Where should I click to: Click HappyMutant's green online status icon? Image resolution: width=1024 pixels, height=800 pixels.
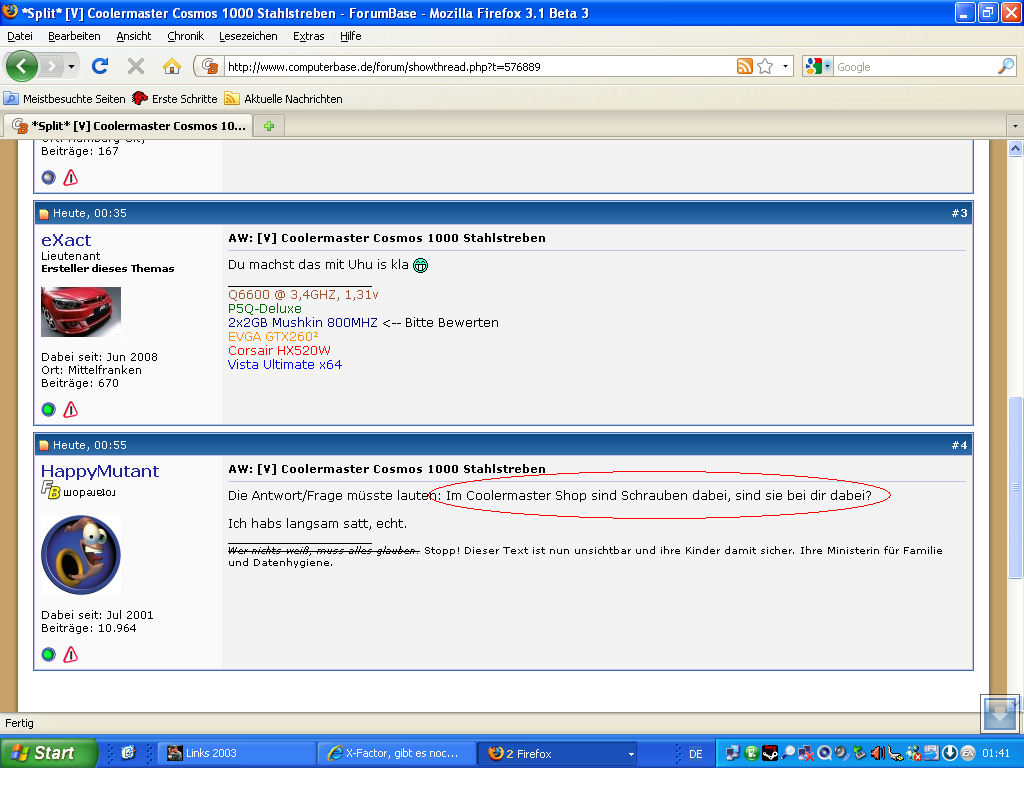(48, 654)
